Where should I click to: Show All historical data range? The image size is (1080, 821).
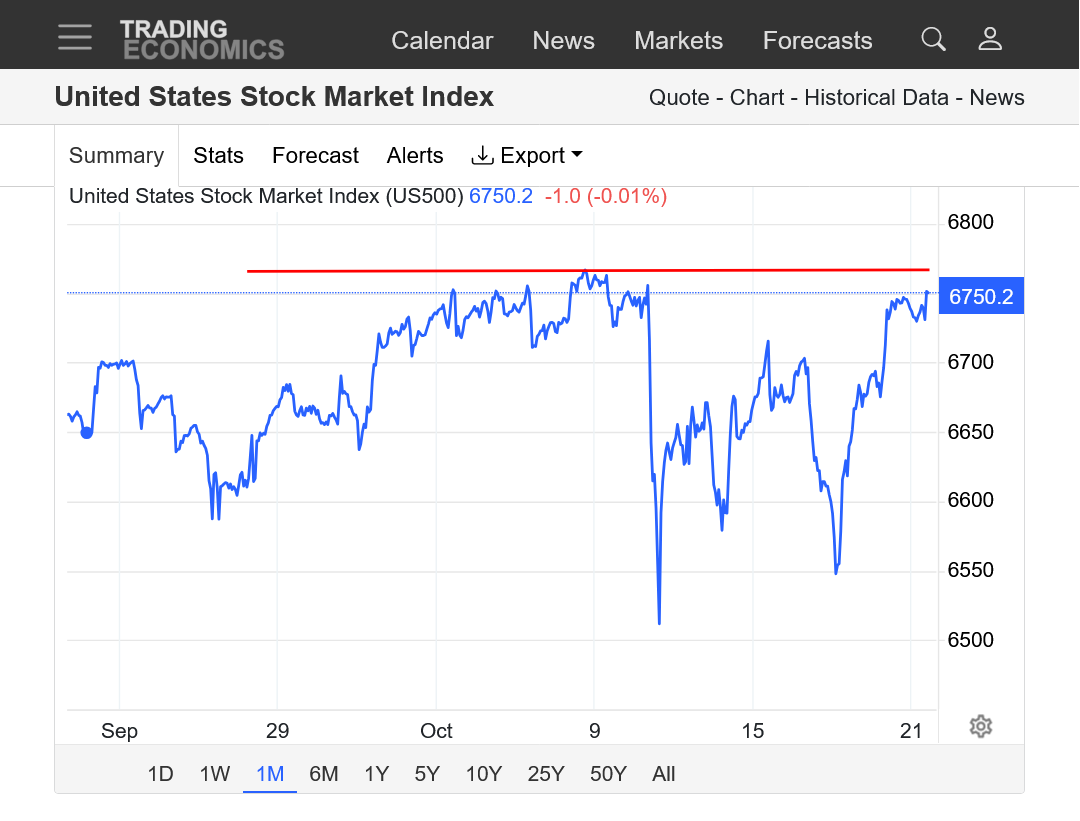(663, 773)
